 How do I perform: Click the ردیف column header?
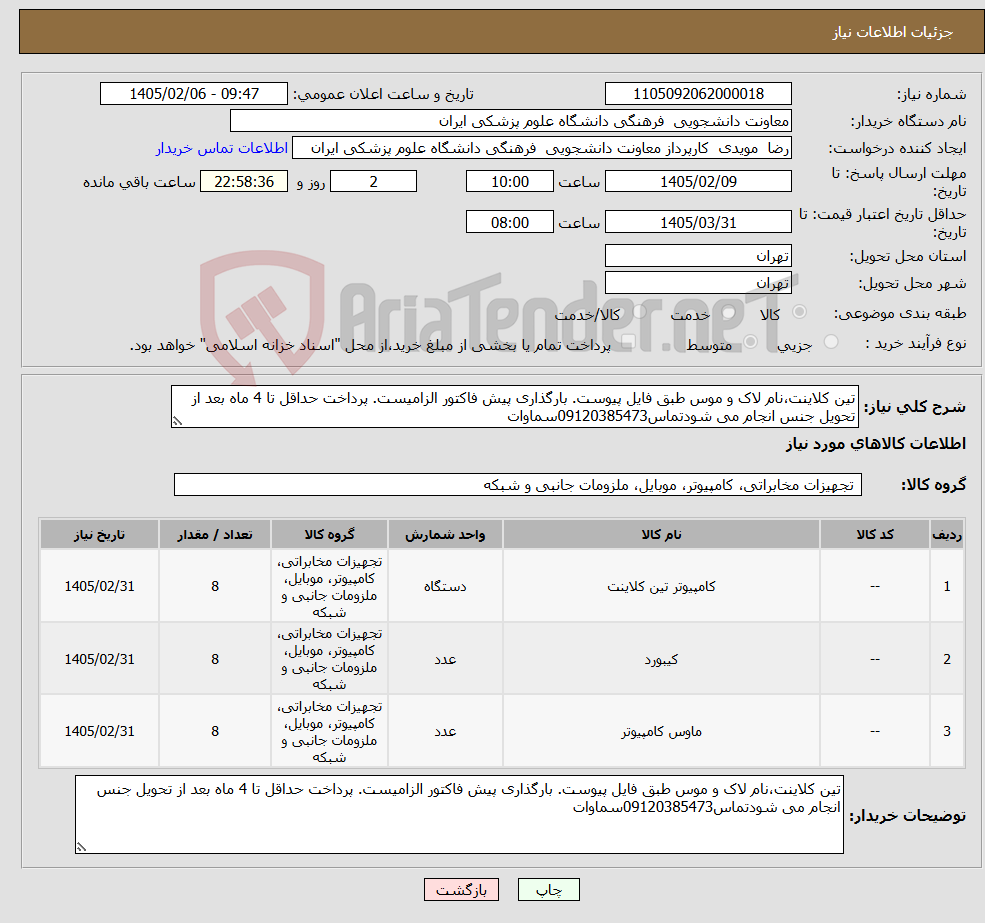pos(947,534)
